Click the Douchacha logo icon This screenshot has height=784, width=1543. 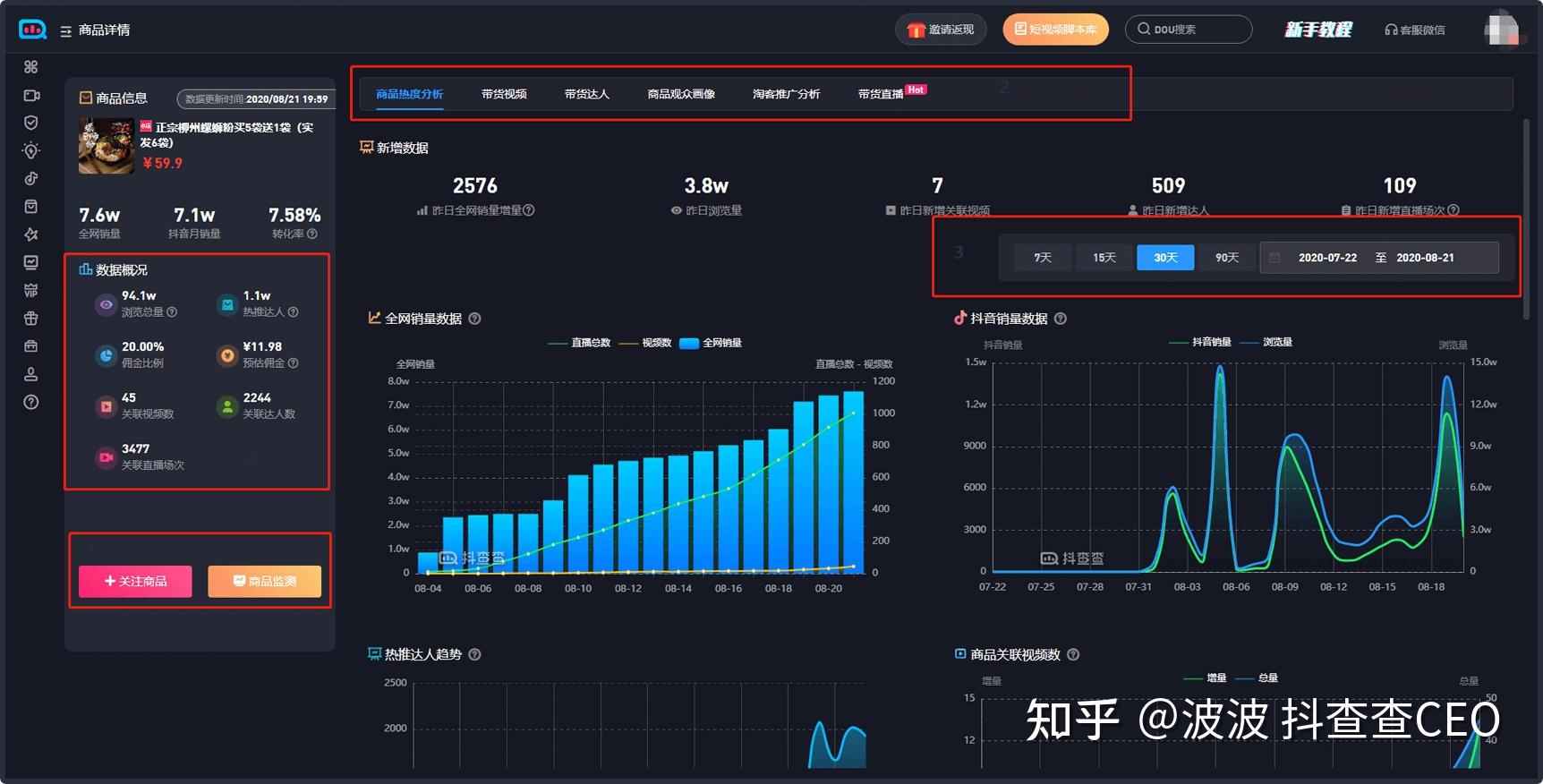32,30
